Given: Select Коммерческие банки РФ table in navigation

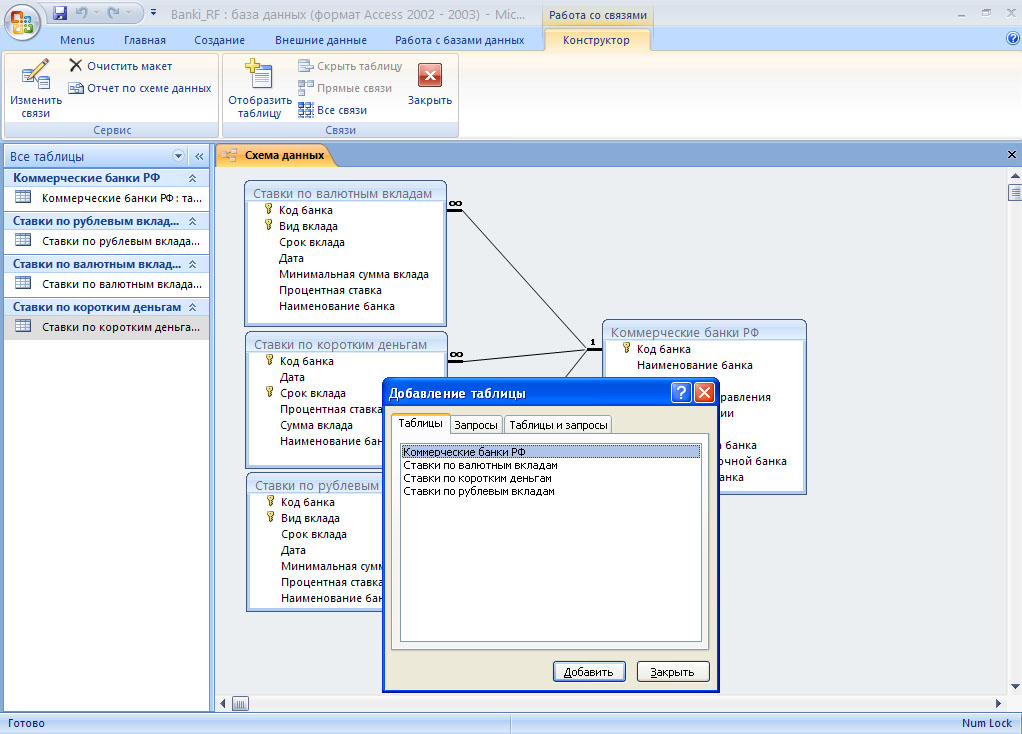Looking at the screenshot, I should [107, 198].
